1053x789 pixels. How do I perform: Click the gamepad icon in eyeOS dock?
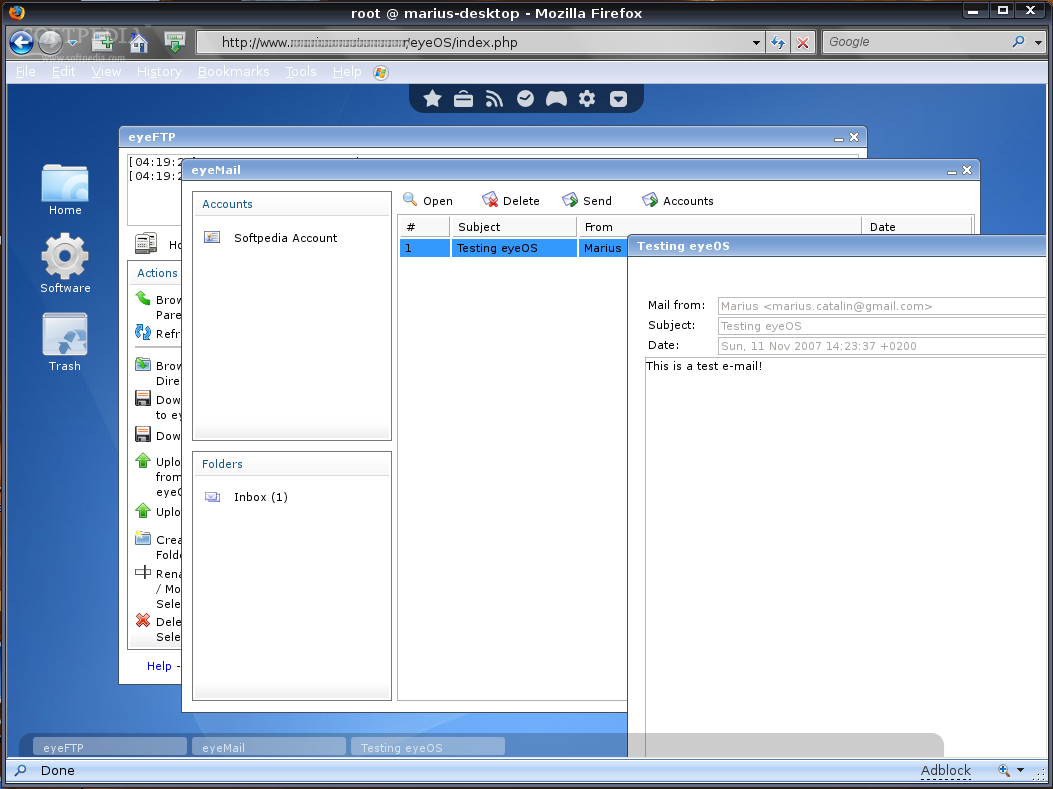pyautogui.click(x=556, y=99)
